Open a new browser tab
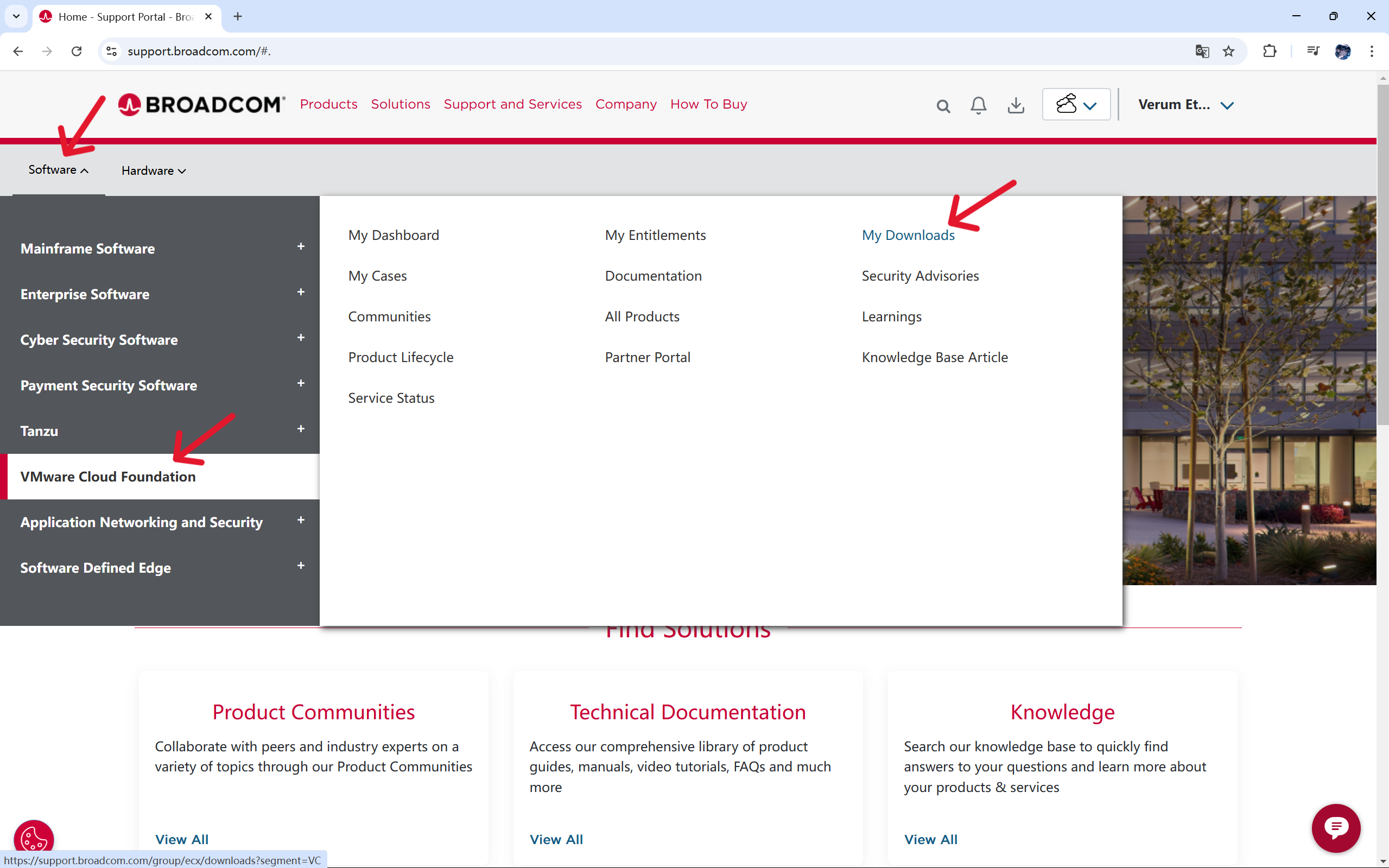Image resolution: width=1389 pixels, height=868 pixels. (x=238, y=17)
